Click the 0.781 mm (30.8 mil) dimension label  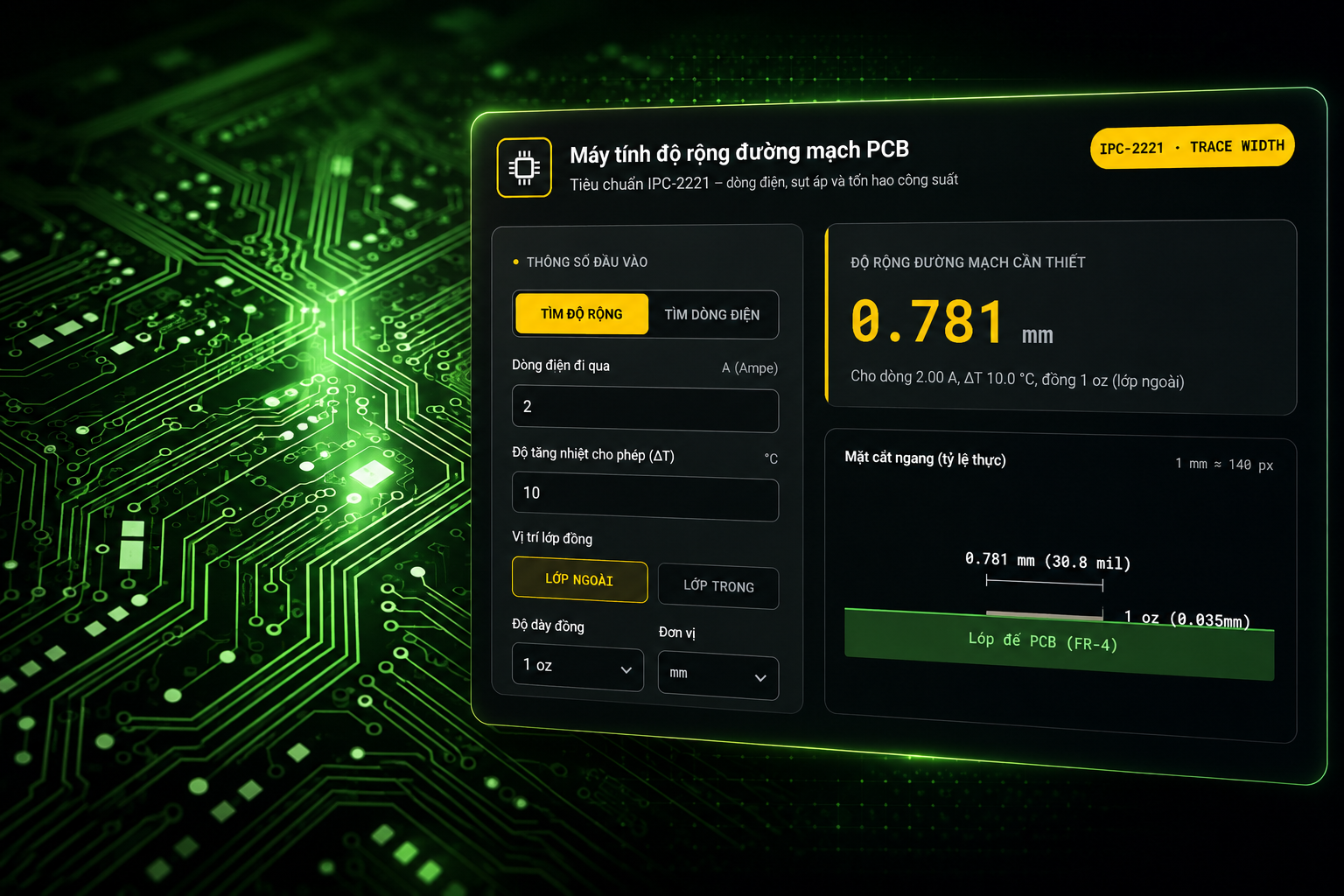coord(1047,561)
